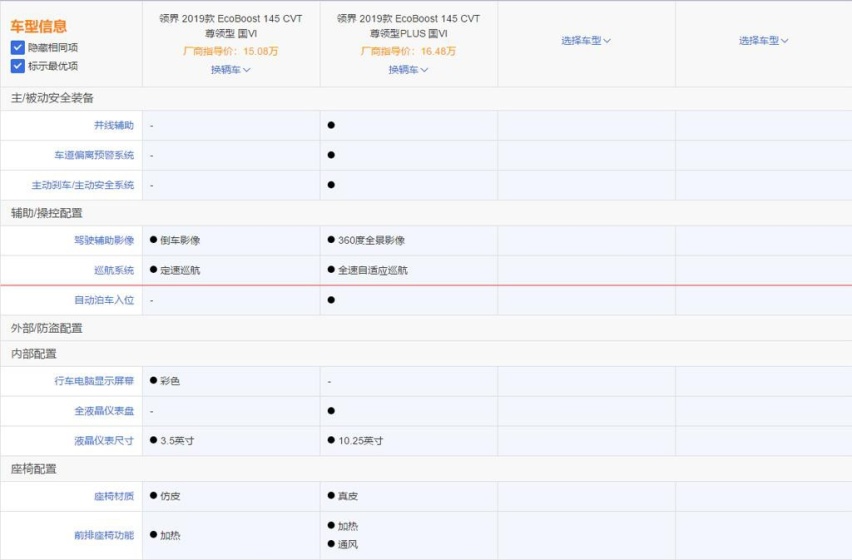Open the 车道偏离预警系统 parameter link
Viewport: 852px width, 560px height.
94,155
